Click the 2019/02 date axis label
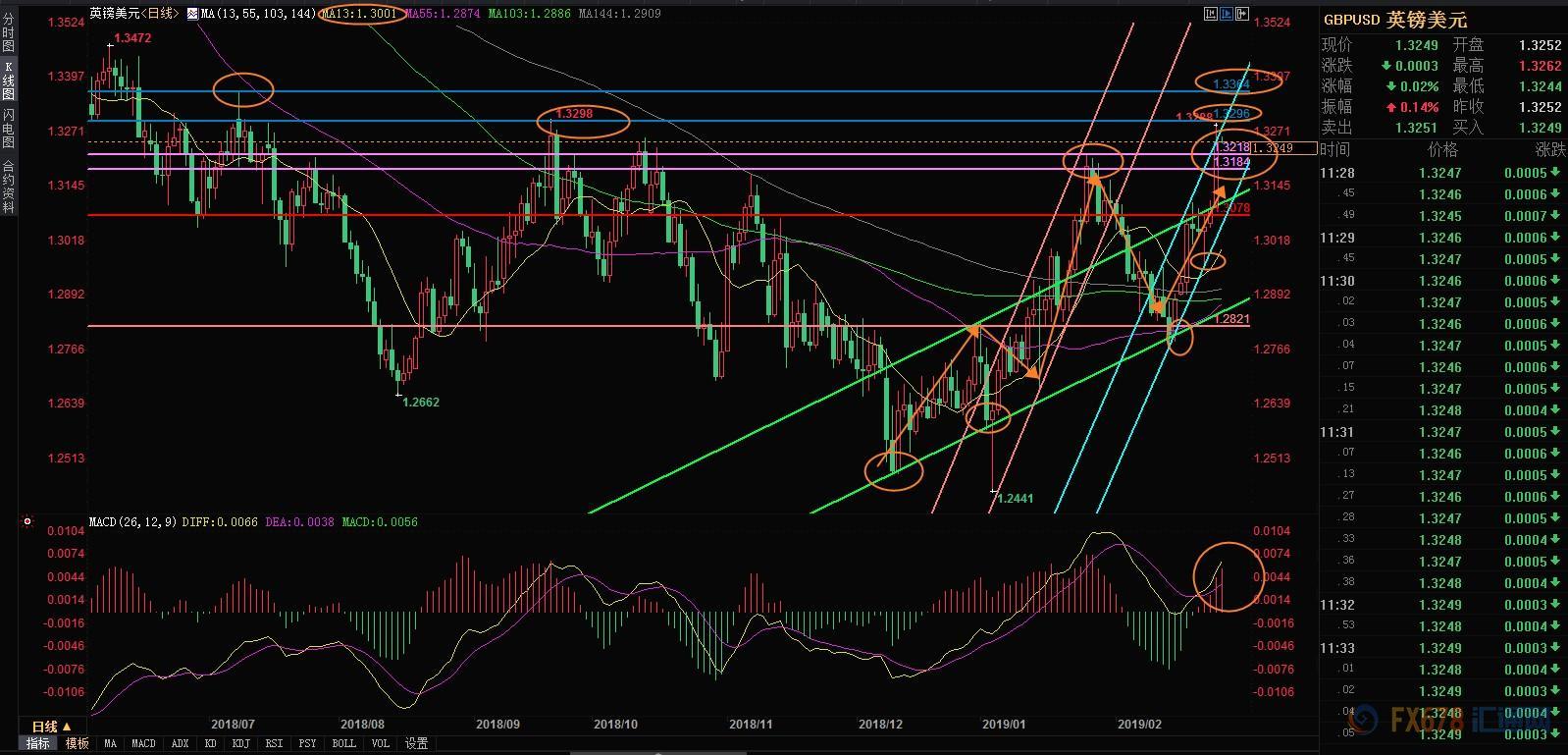 (x=1140, y=725)
